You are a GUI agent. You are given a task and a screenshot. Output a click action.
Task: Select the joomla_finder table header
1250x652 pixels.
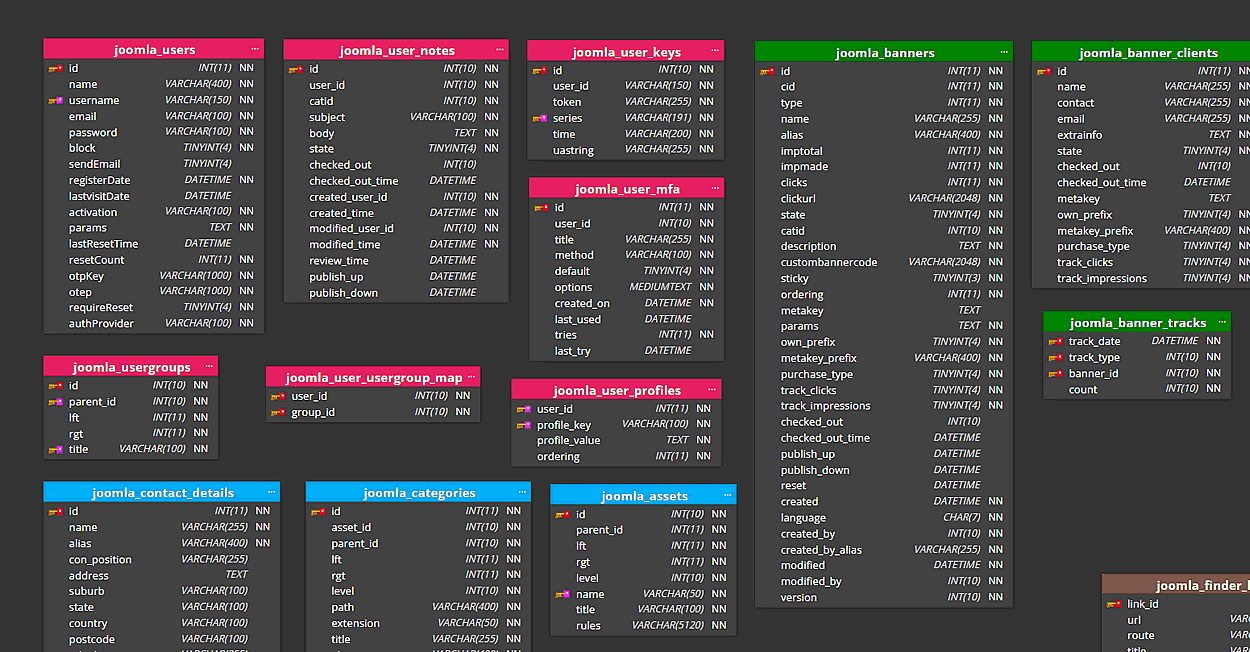pos(1176,585)
